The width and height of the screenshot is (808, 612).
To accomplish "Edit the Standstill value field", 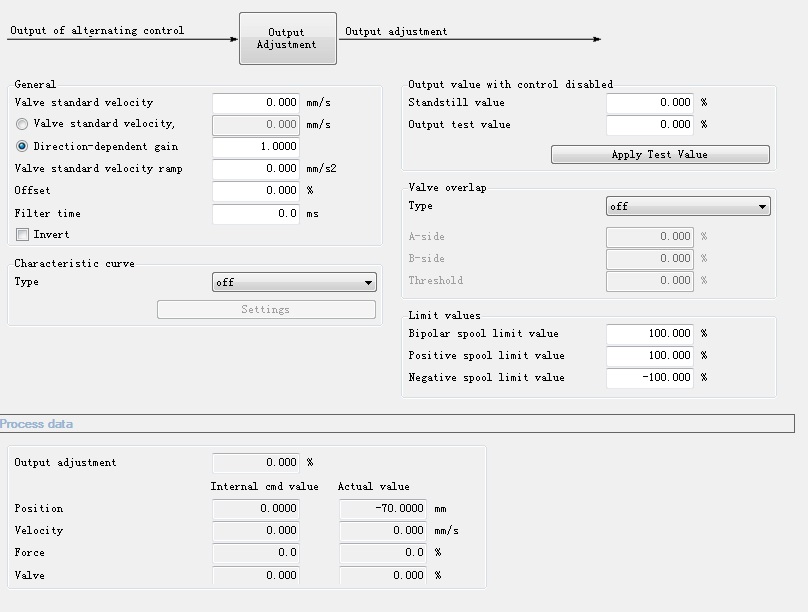I will [x=650, y=103].
